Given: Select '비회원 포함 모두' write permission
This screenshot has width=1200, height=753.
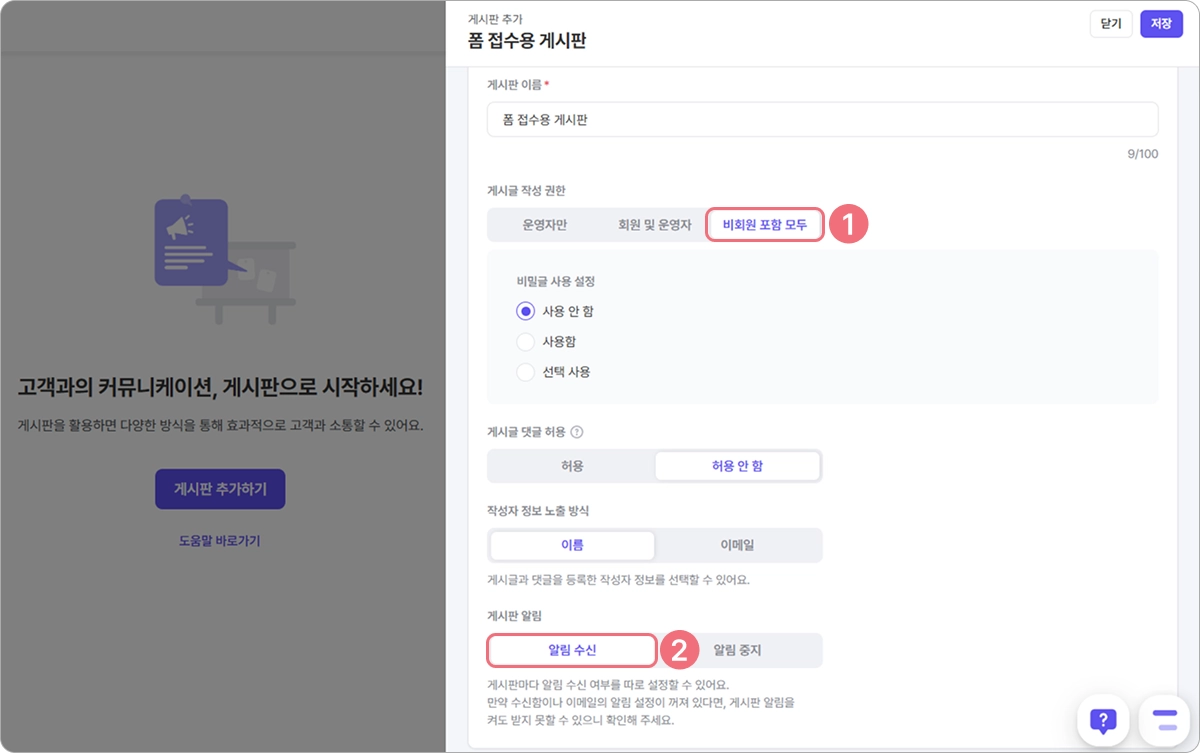Looking at the screenshot, I should (765, 225).
